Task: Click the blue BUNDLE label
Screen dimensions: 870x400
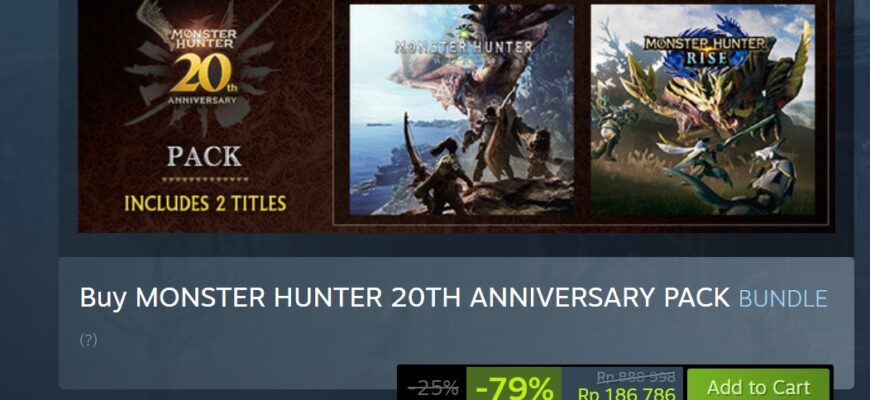Action: click(x=783, y=299)
